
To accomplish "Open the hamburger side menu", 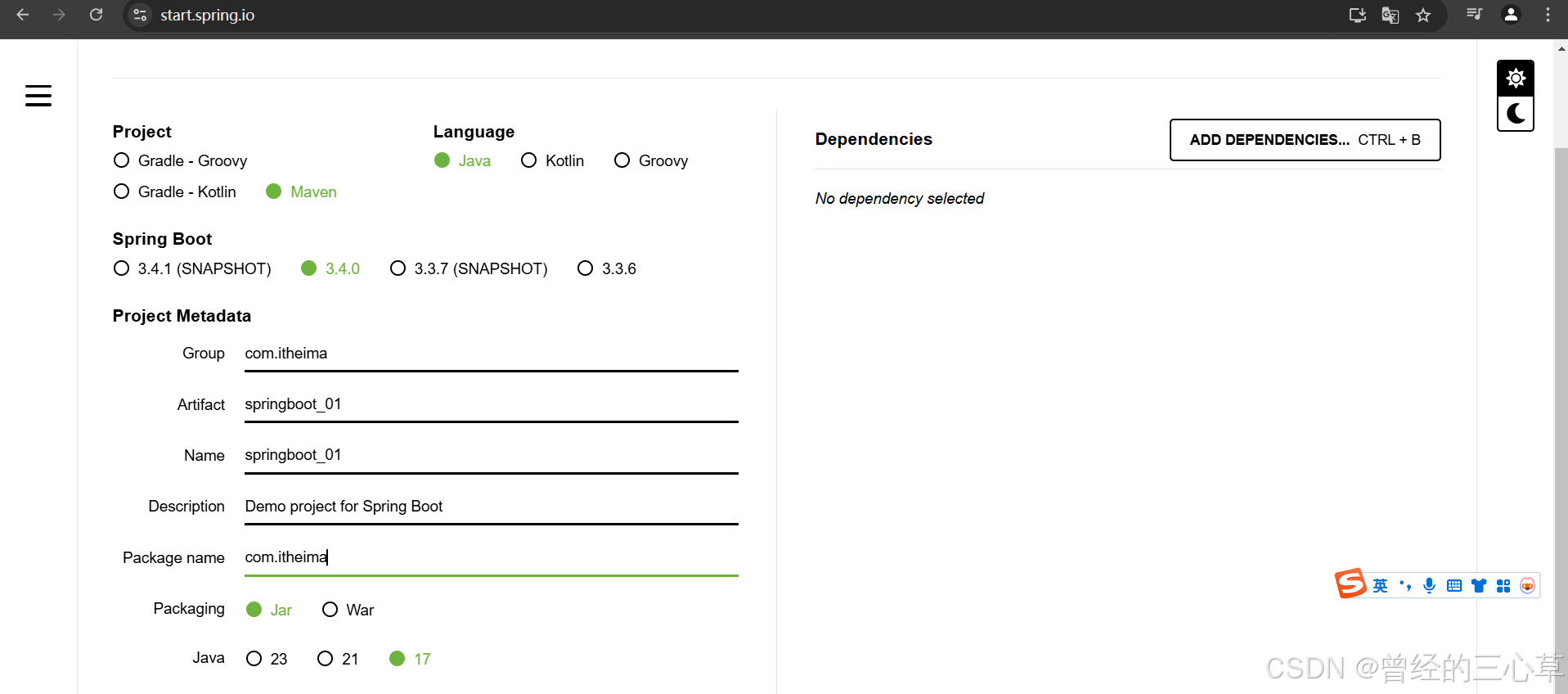I will [x=38, y=96].
